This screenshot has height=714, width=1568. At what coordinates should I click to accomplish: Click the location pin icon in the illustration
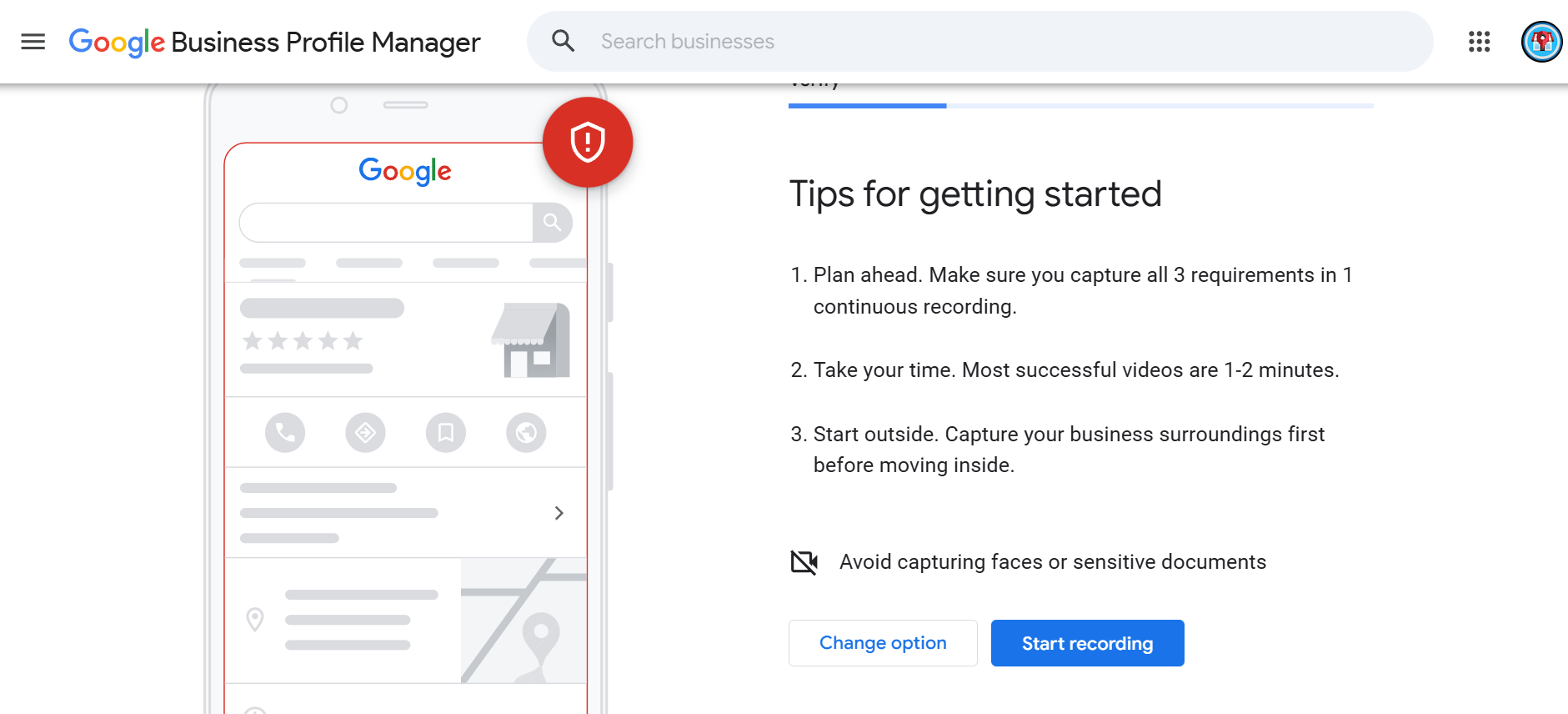[x=255, y=620]
